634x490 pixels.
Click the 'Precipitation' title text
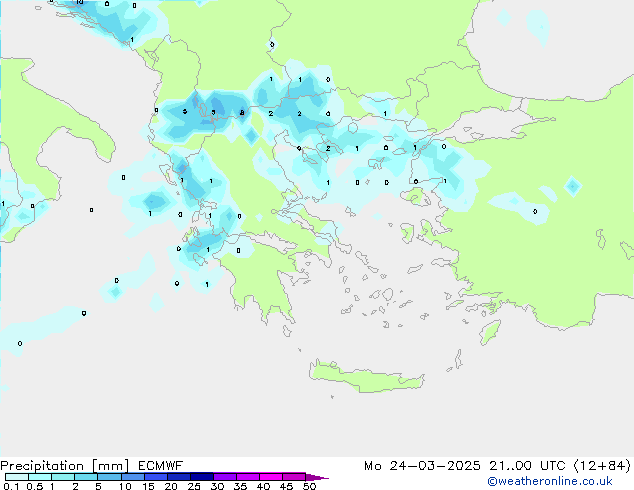point(42,466)
